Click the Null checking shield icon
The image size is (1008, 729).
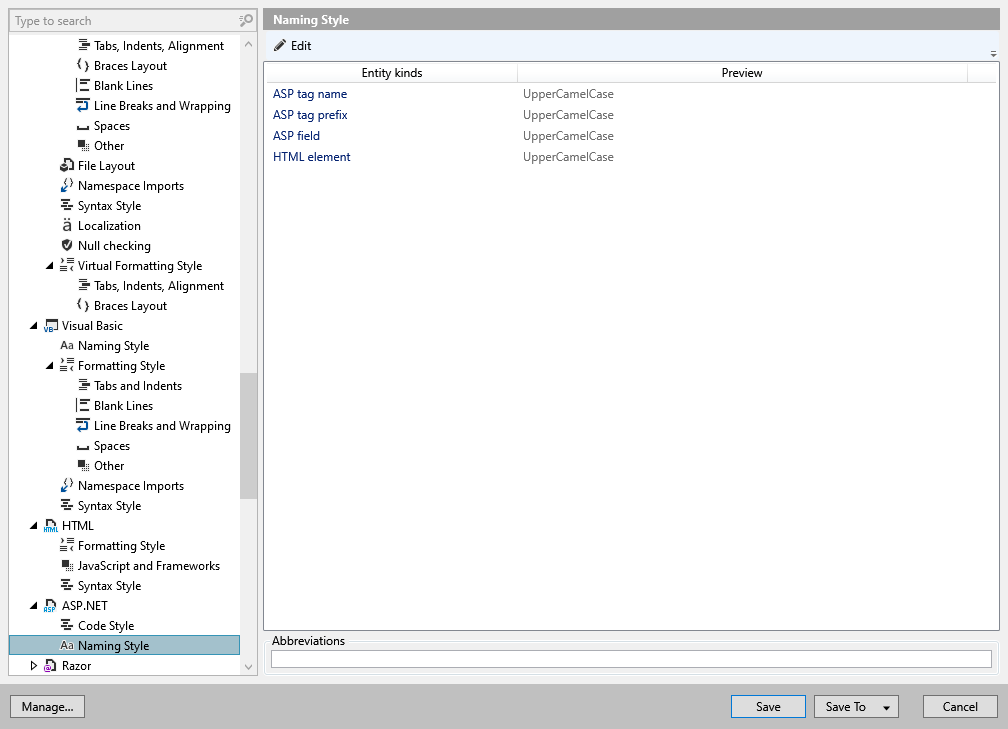67,246
